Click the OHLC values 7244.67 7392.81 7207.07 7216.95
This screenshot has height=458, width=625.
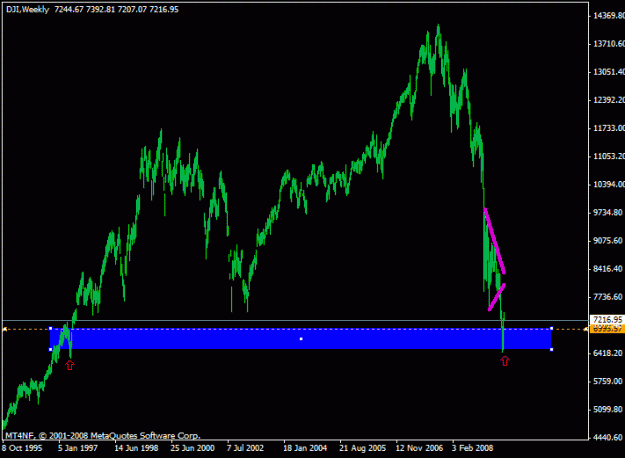click(x=116, y=9)
